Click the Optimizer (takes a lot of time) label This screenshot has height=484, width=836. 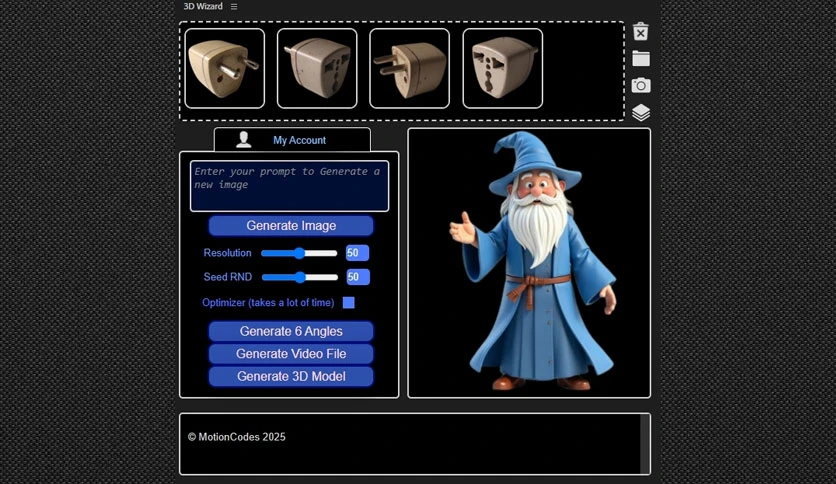(x=268, y=303)
